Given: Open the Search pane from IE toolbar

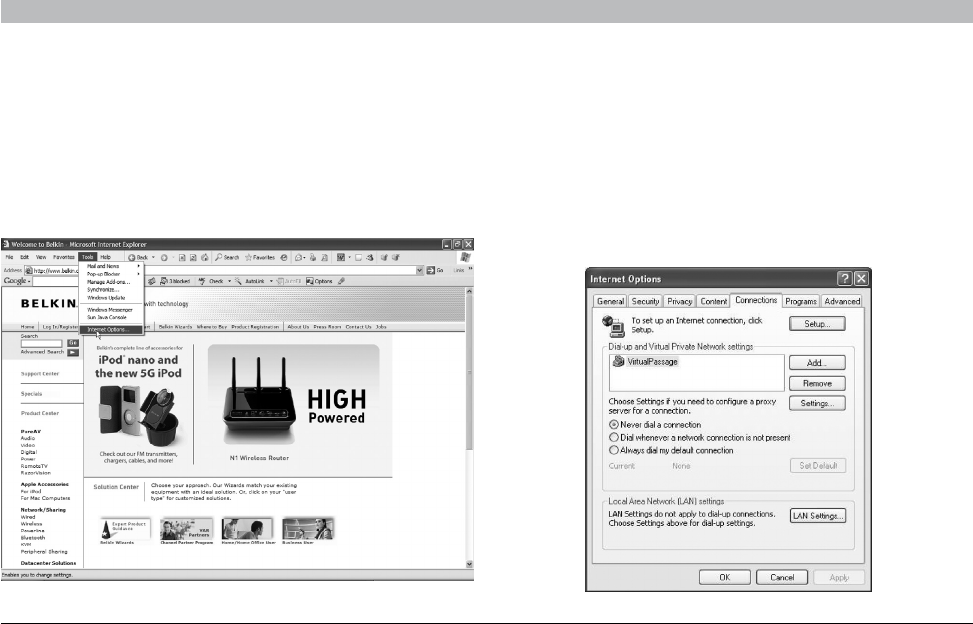Looking at the screenshot, I should pos(228,257).
